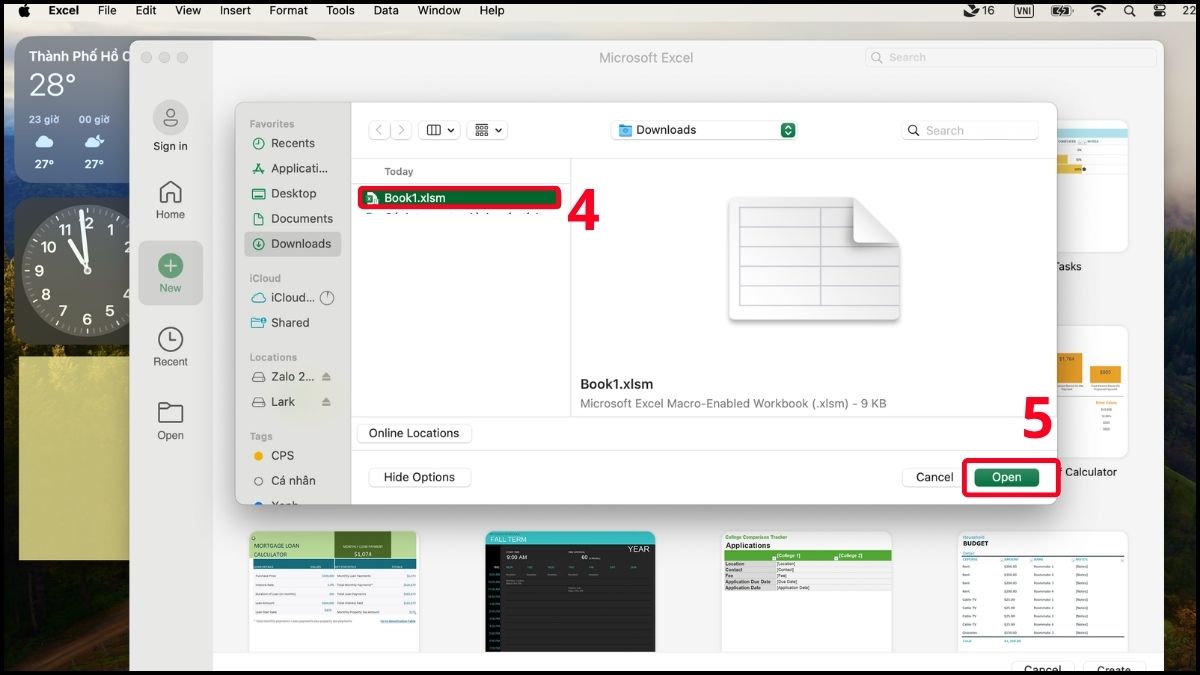Click the battery status icon

tap(1062, 10)
